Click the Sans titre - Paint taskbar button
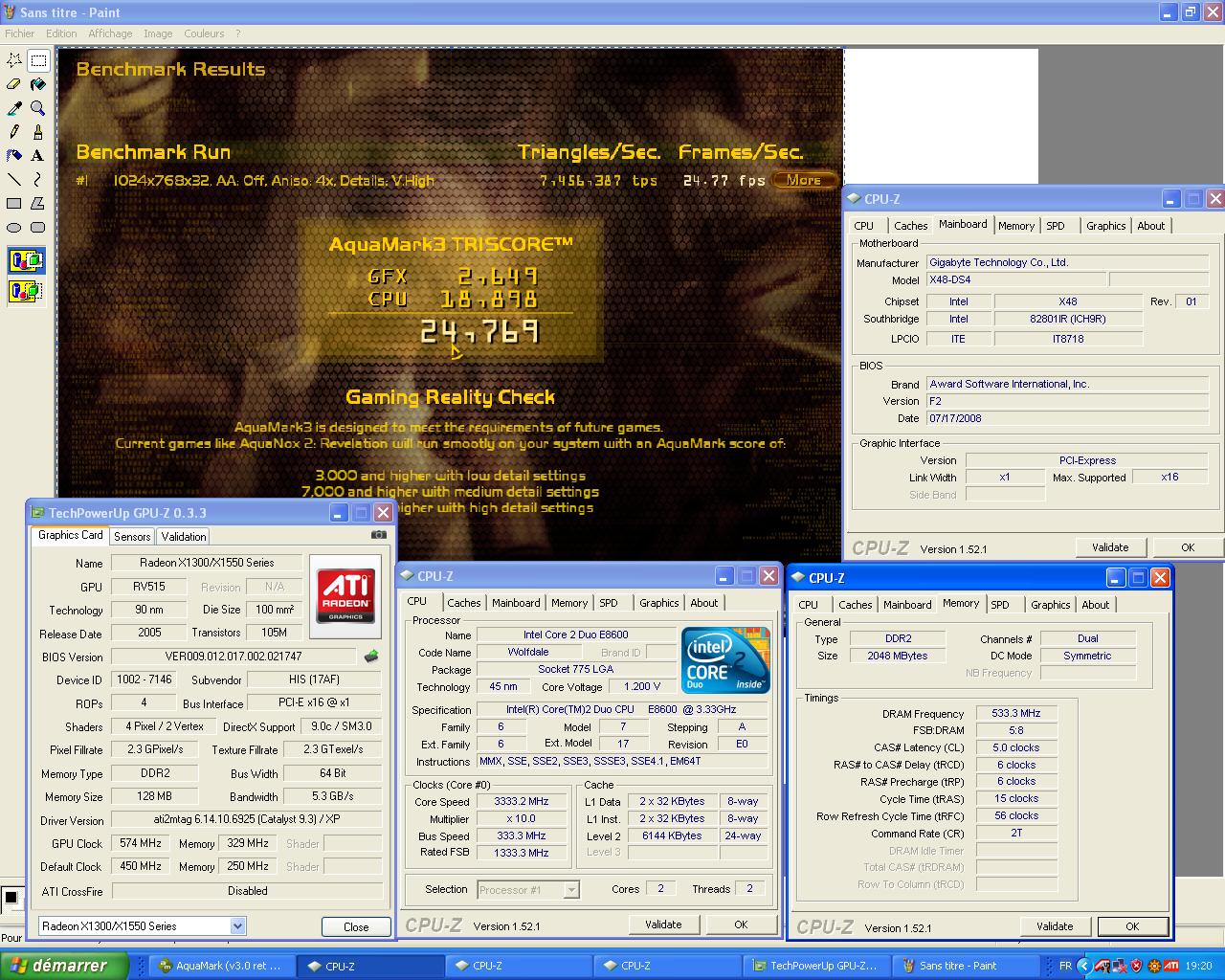The width and height of the screenshot is (1225, 980). point(965,966)
